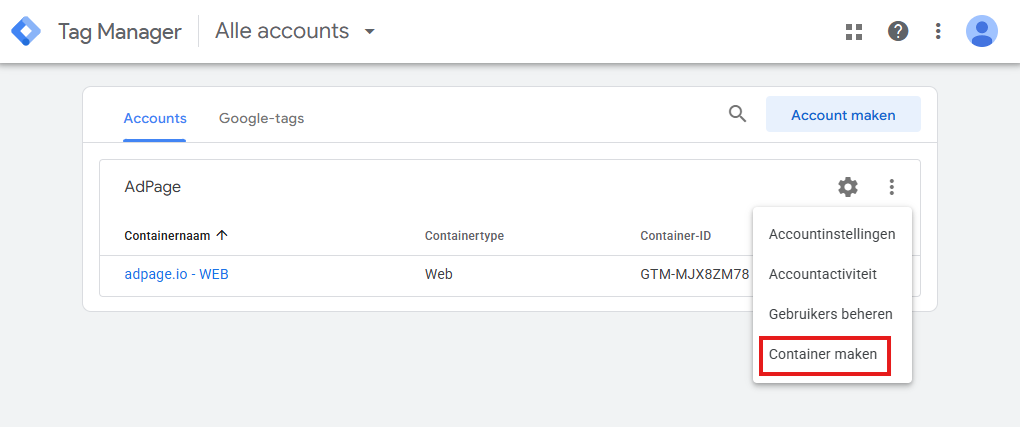Select Accountinstellingen from the menu

[832, 234]
